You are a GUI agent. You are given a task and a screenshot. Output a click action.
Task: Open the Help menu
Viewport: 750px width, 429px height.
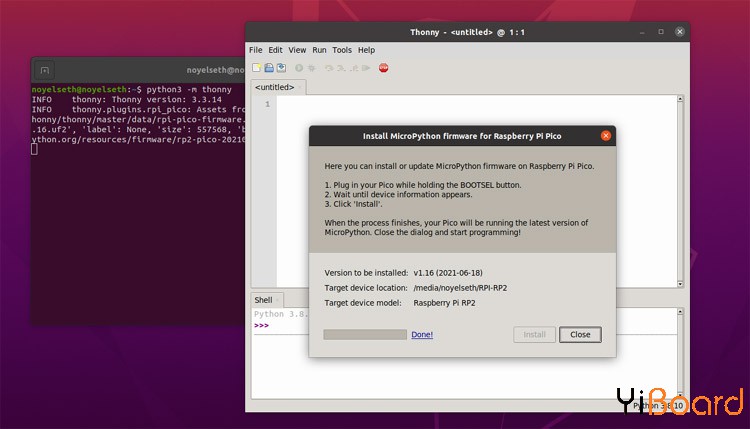point(366,50)
